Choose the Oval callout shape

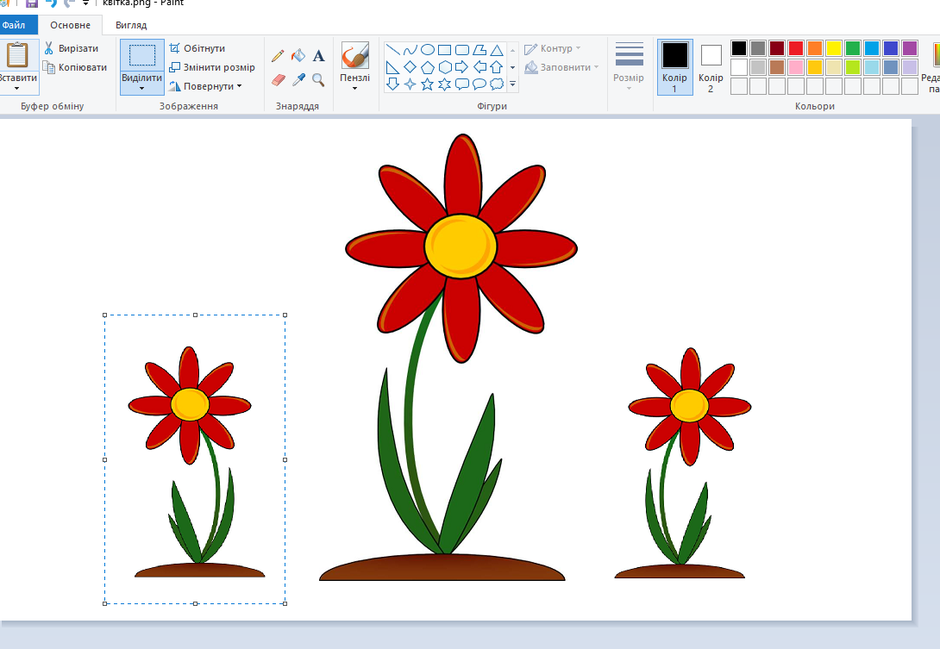pyautogui.click(x=479, y=84)
